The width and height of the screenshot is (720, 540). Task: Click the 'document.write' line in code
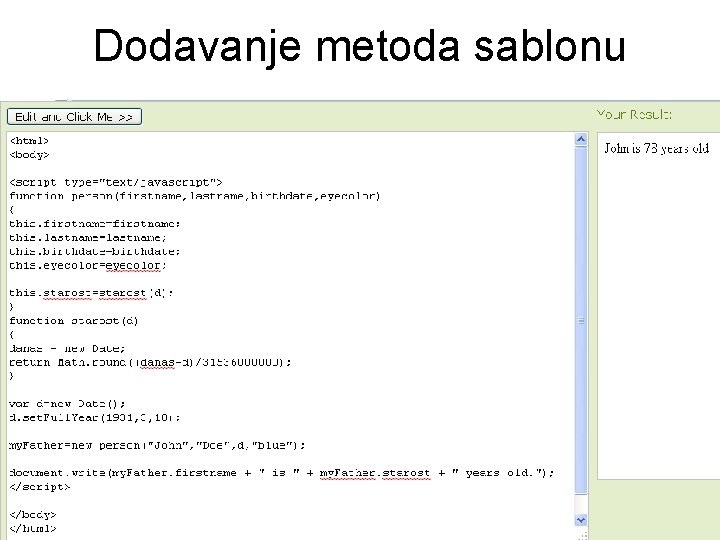[x=282, y=473]
